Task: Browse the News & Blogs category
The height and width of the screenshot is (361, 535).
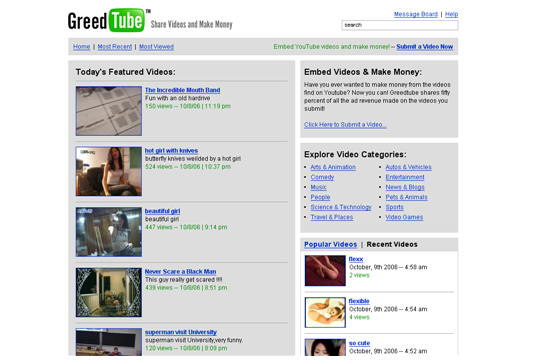Action: click(405, 187)
